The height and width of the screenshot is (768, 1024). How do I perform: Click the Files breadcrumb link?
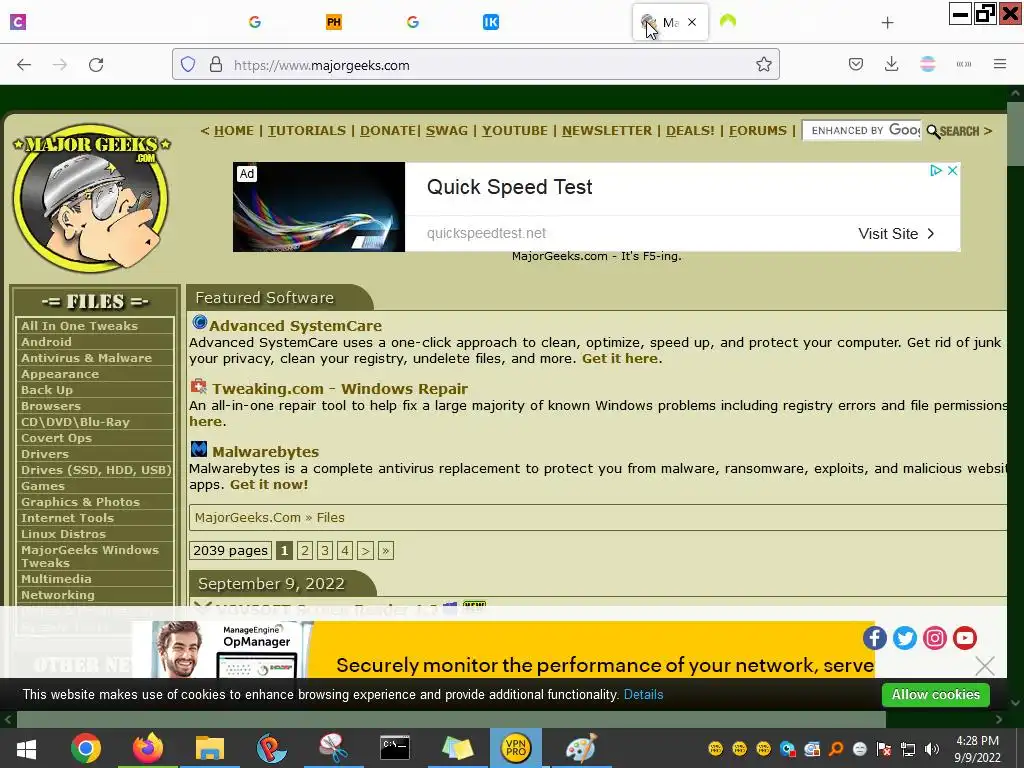coord(330,517)
